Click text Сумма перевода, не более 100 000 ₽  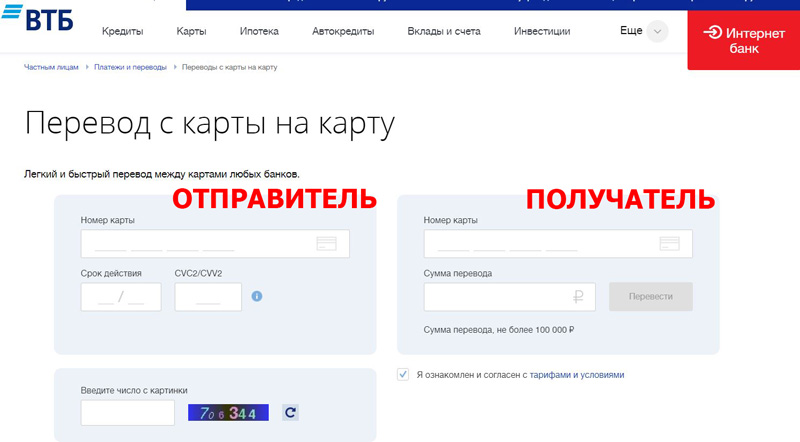tap(499, 330)
